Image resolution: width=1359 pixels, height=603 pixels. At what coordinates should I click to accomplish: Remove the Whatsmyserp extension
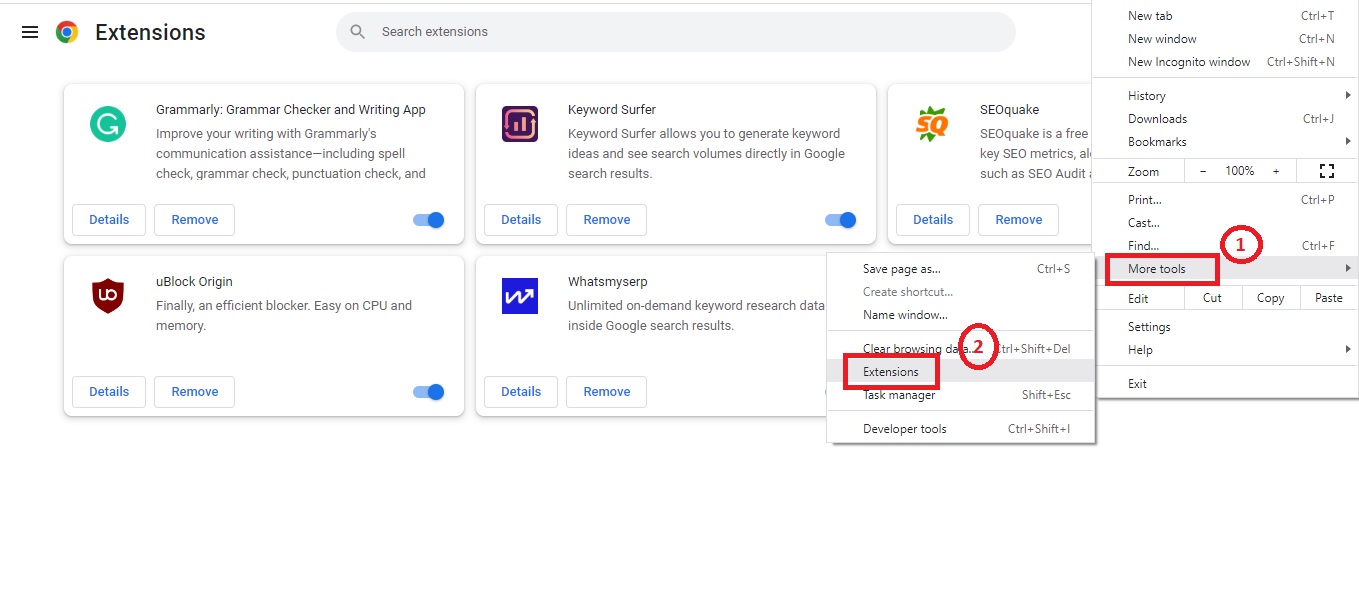click(x=606, y=392)
